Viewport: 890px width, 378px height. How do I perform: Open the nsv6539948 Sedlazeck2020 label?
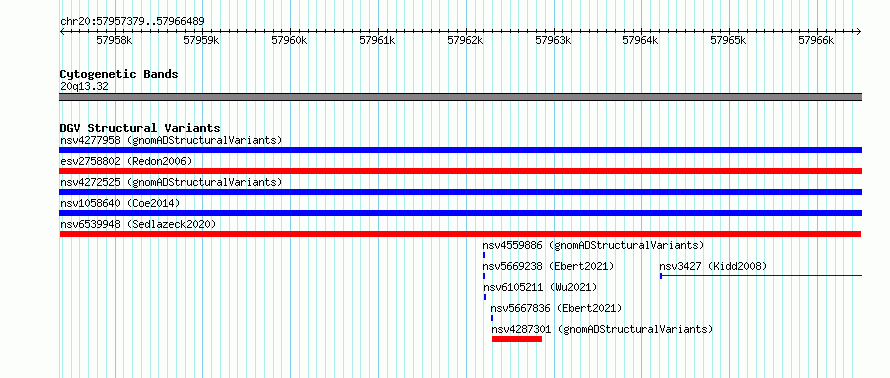pos(138,224)
